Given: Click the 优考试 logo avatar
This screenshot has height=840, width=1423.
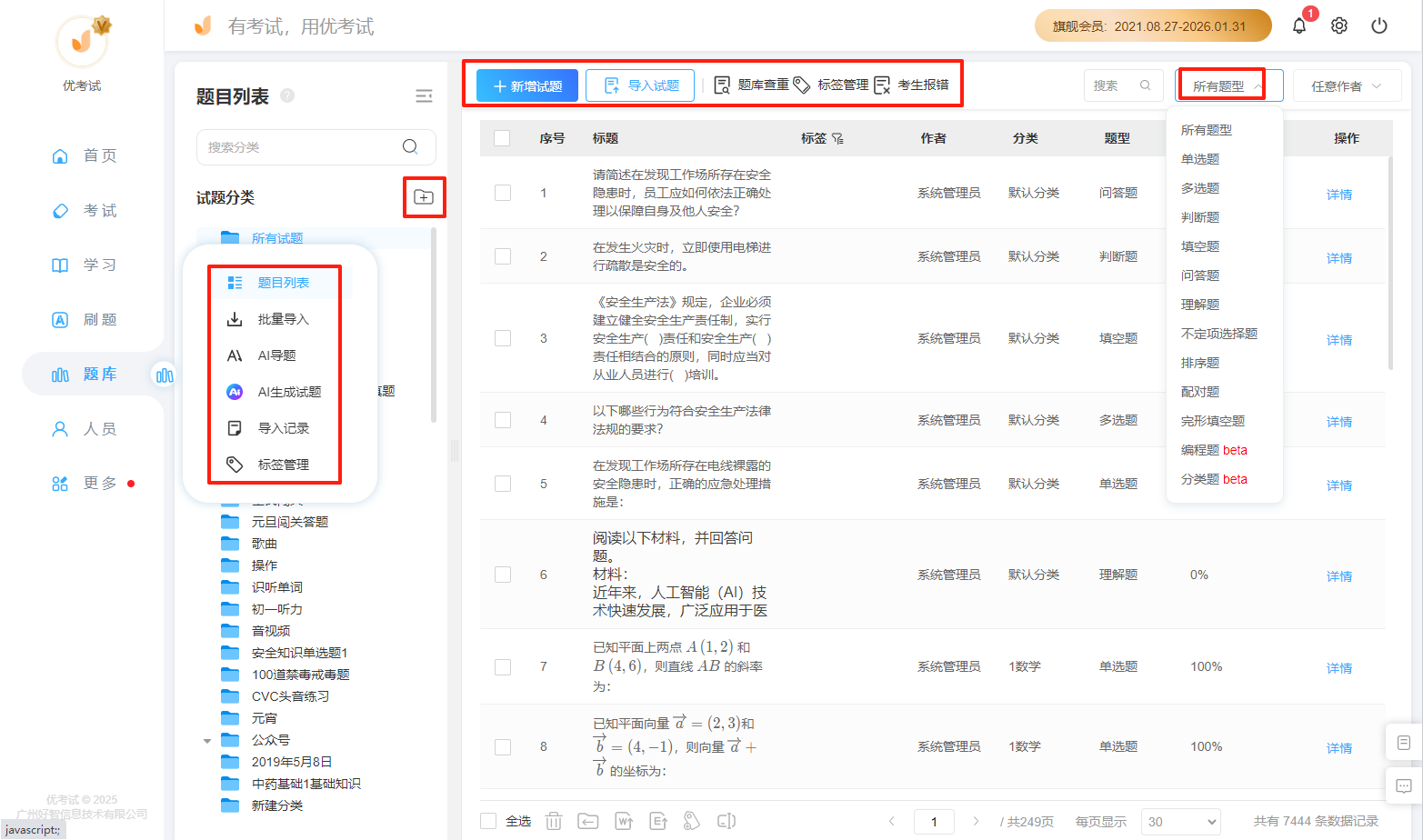Looking at the screenshot, I should (82, 41).
